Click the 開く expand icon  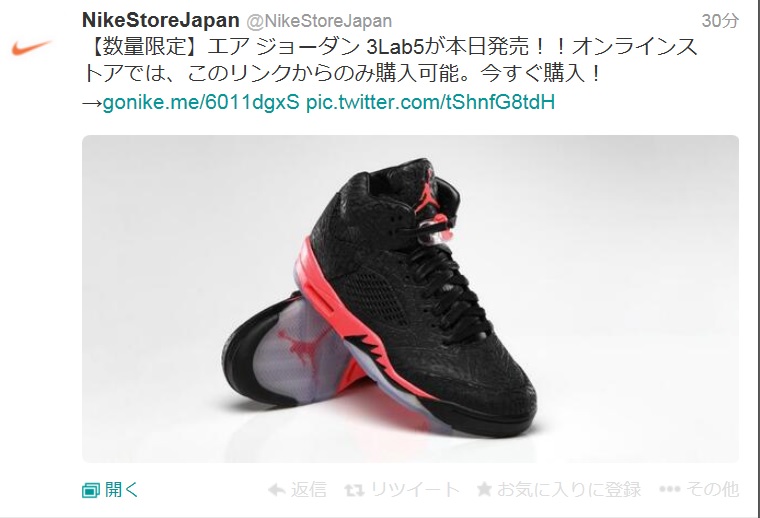pos(91,490)
